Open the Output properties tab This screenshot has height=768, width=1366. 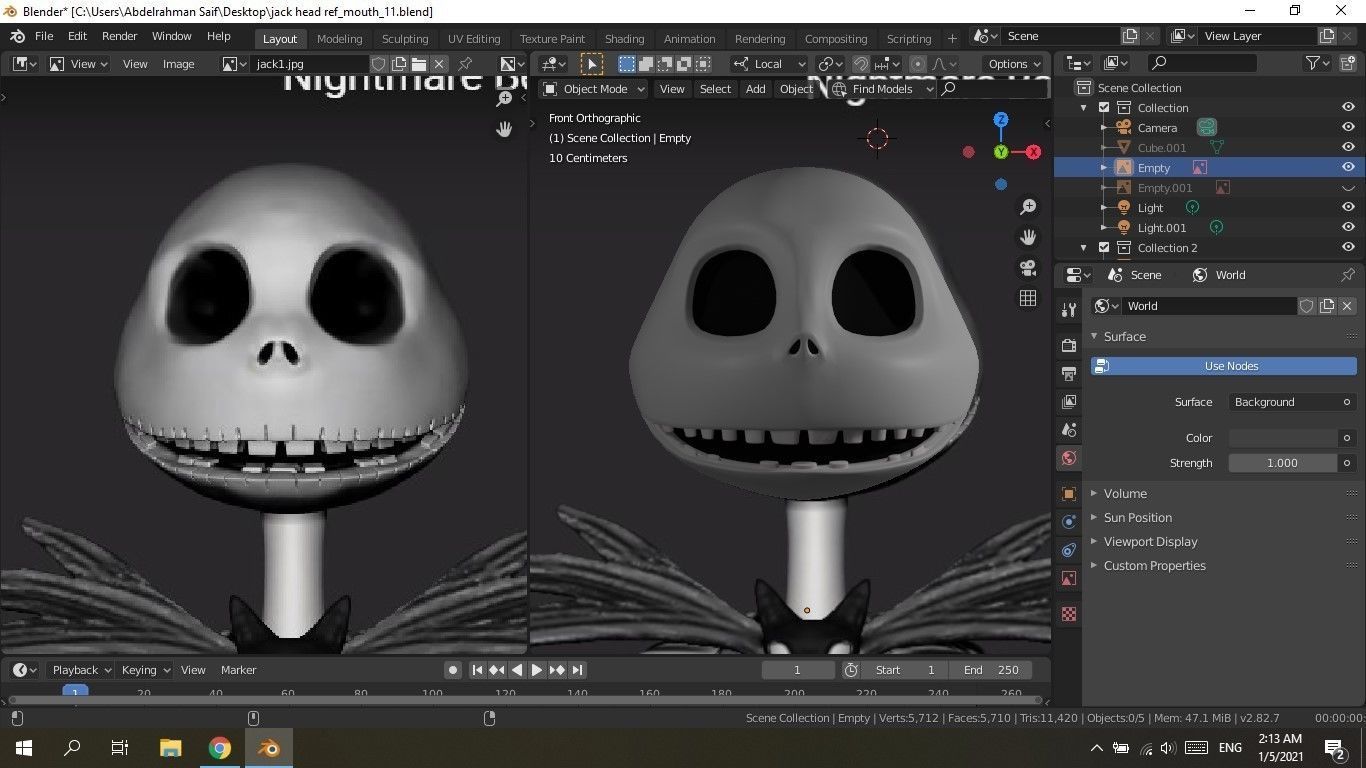coord(1069,374)
